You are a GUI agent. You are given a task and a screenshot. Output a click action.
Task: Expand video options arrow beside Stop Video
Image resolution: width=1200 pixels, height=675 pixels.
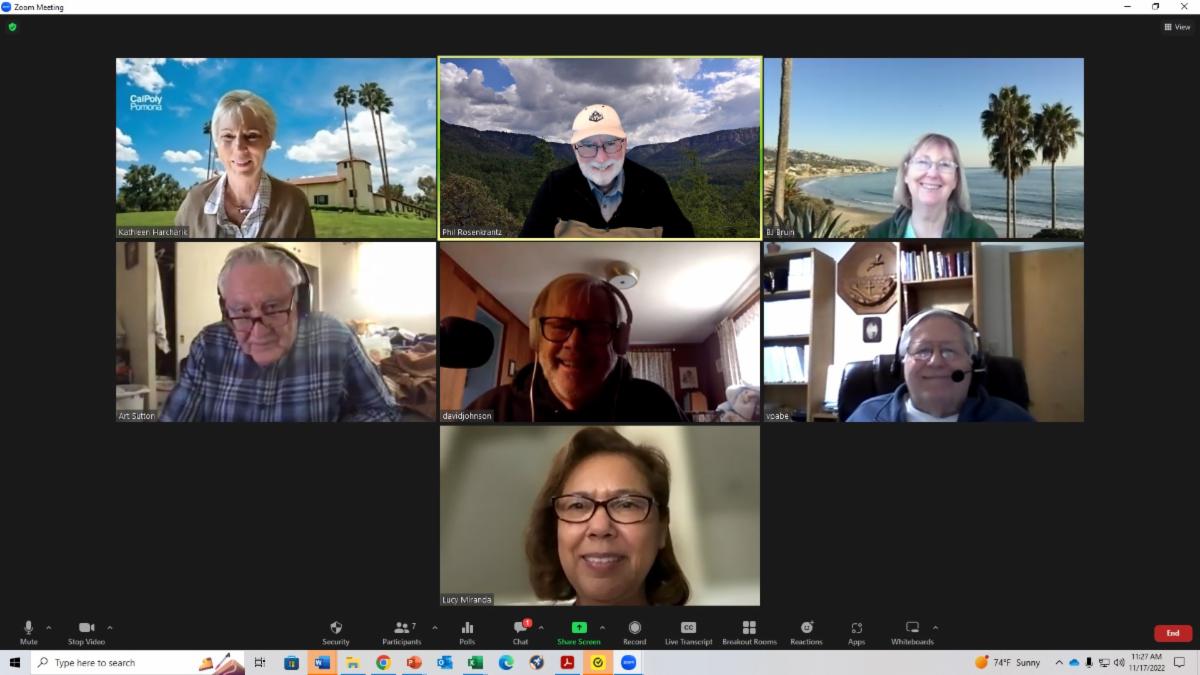110,628
